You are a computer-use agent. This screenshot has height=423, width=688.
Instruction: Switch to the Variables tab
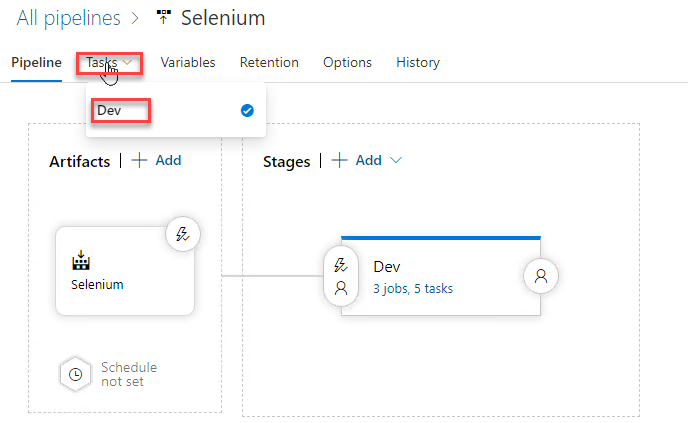[x=188, y=62]
